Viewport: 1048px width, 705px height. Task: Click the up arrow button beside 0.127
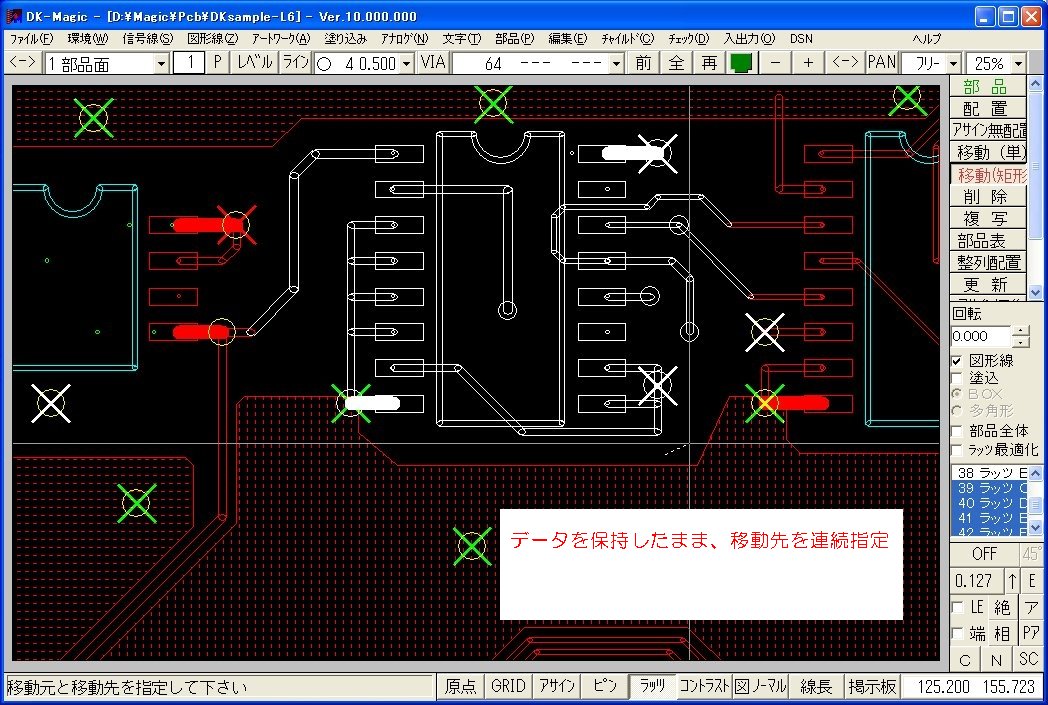[1013, 581]
